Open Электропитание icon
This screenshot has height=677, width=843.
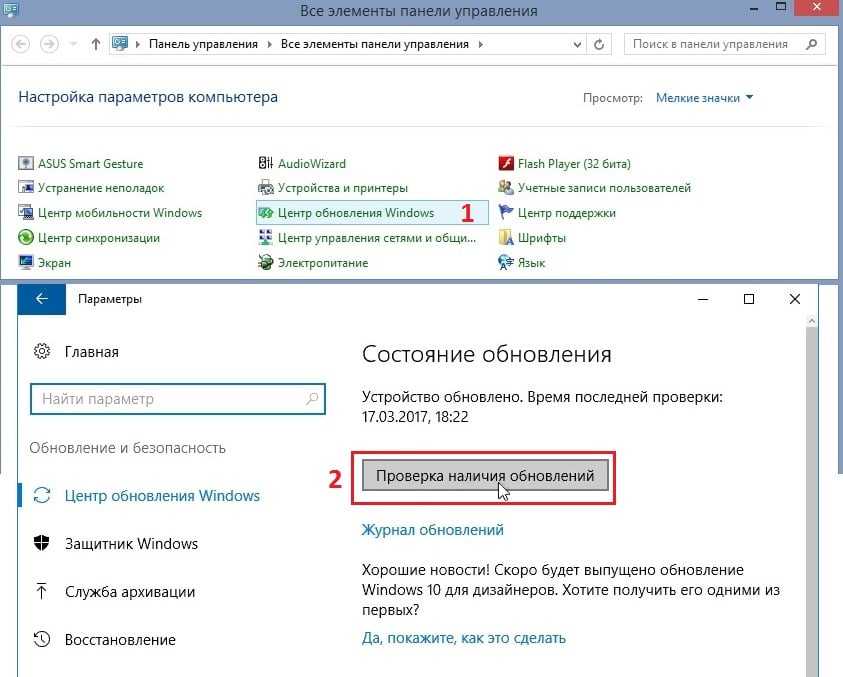coord(266,262)
